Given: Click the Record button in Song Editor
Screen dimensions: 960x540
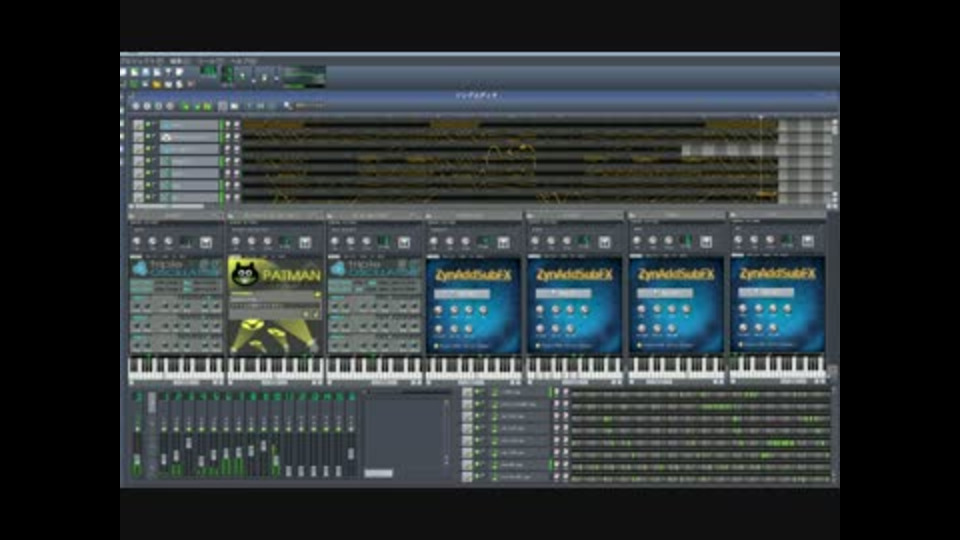Looking at the screenshot, I should pos(147,107).
